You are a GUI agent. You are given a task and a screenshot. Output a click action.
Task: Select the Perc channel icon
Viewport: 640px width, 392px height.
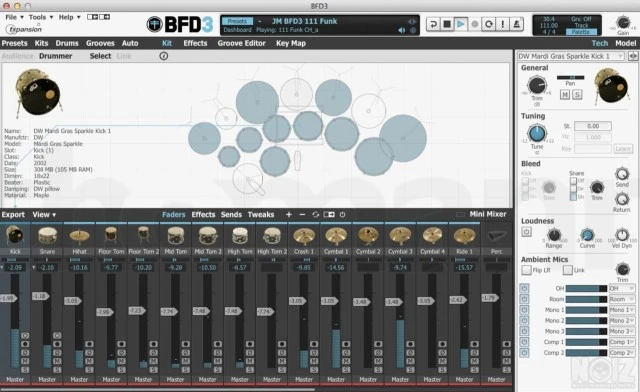tap(497, 236)
